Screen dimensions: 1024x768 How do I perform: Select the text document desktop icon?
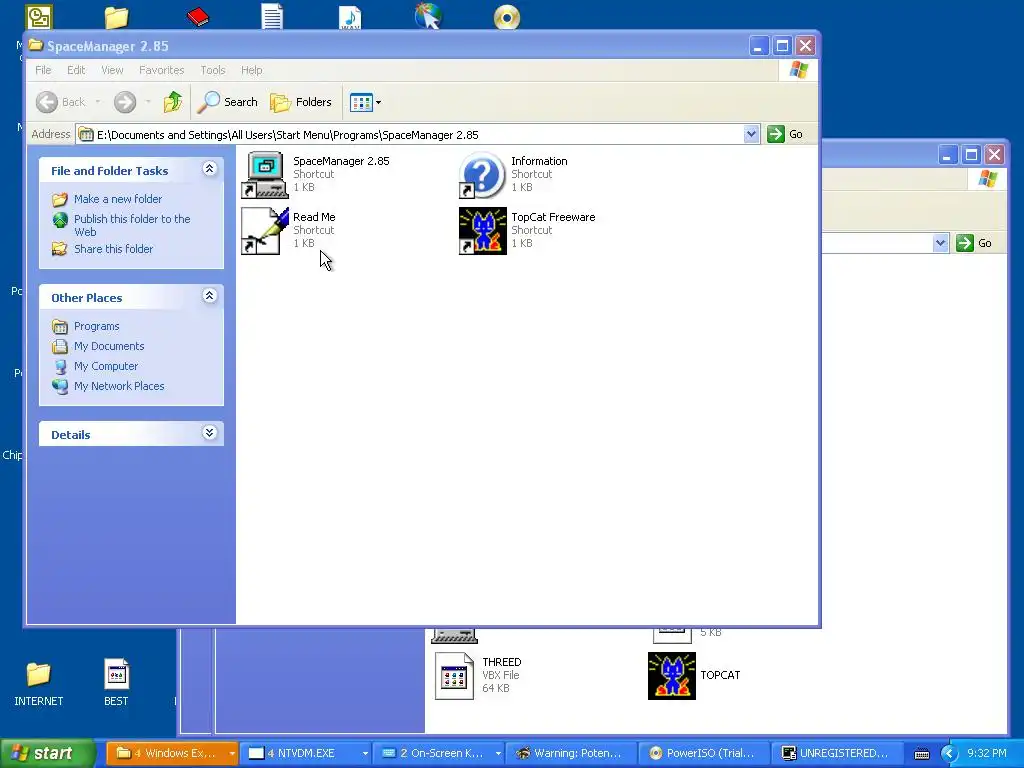pos(272,17)
